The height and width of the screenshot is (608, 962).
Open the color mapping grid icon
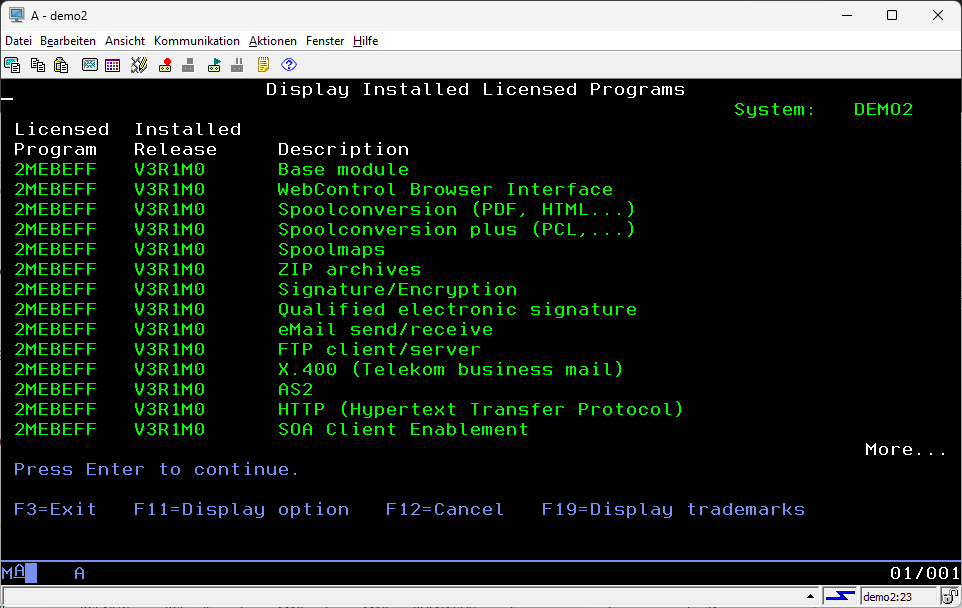[112, 65]
